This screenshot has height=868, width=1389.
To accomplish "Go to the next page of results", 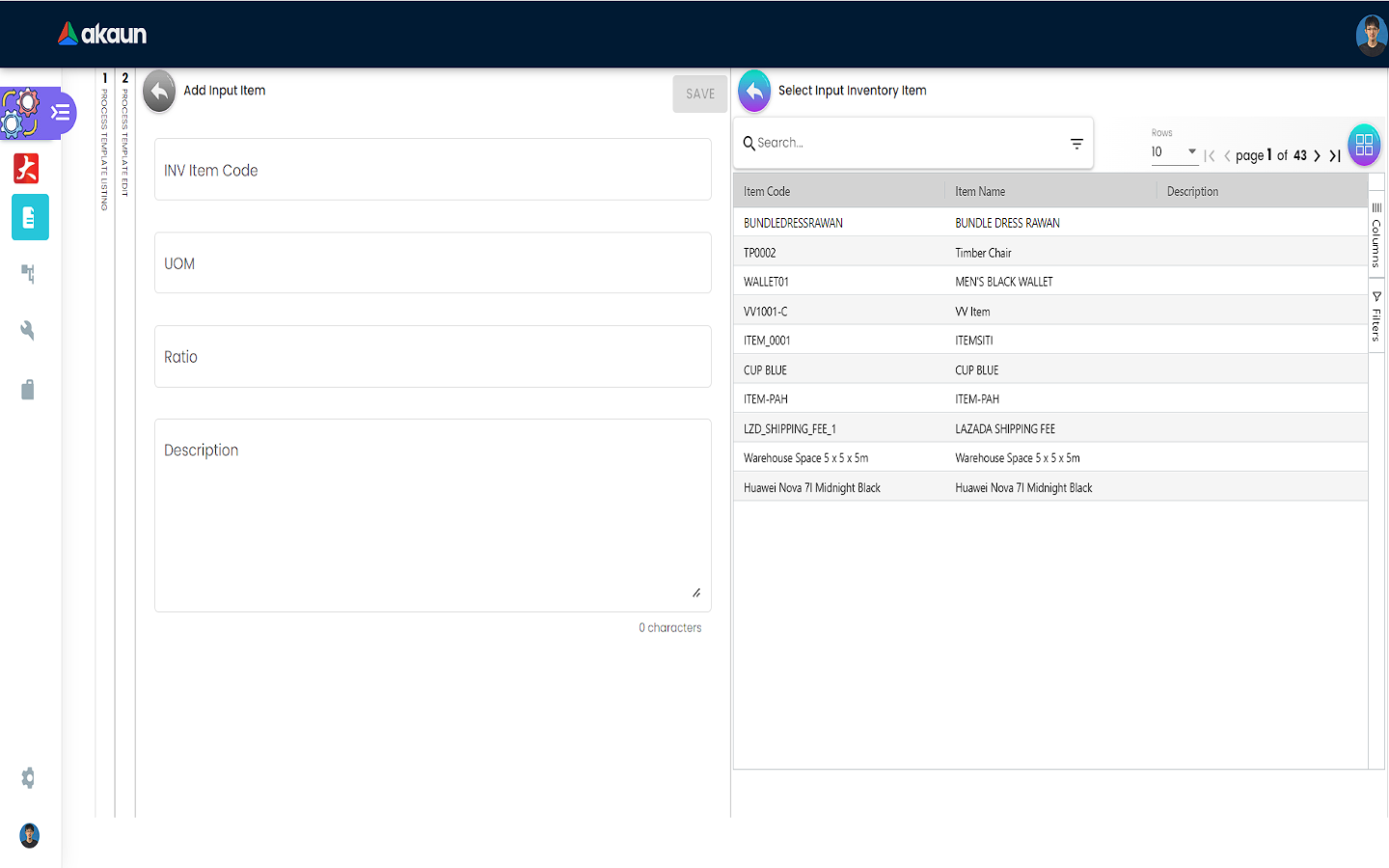I will pos(1317,155).
